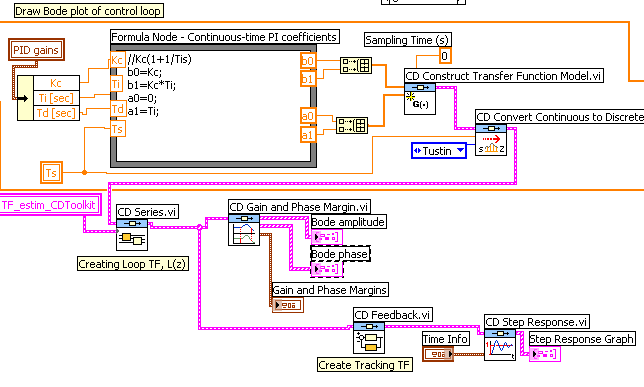Select the CD Convert Continuous to Discrete node icon

pyautogui.click(x=491, y=140)
